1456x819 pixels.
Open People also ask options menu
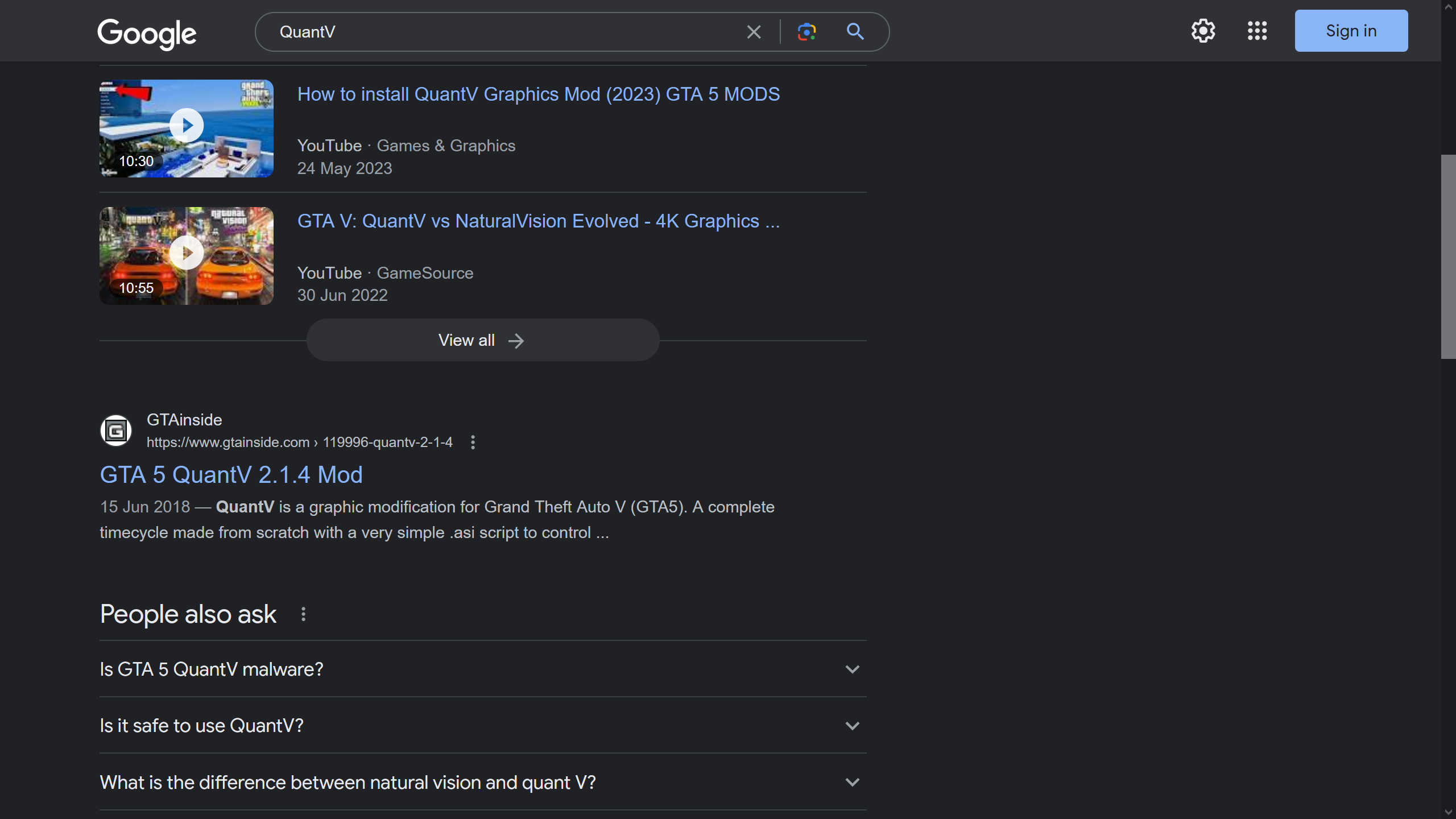click(303, 614)
